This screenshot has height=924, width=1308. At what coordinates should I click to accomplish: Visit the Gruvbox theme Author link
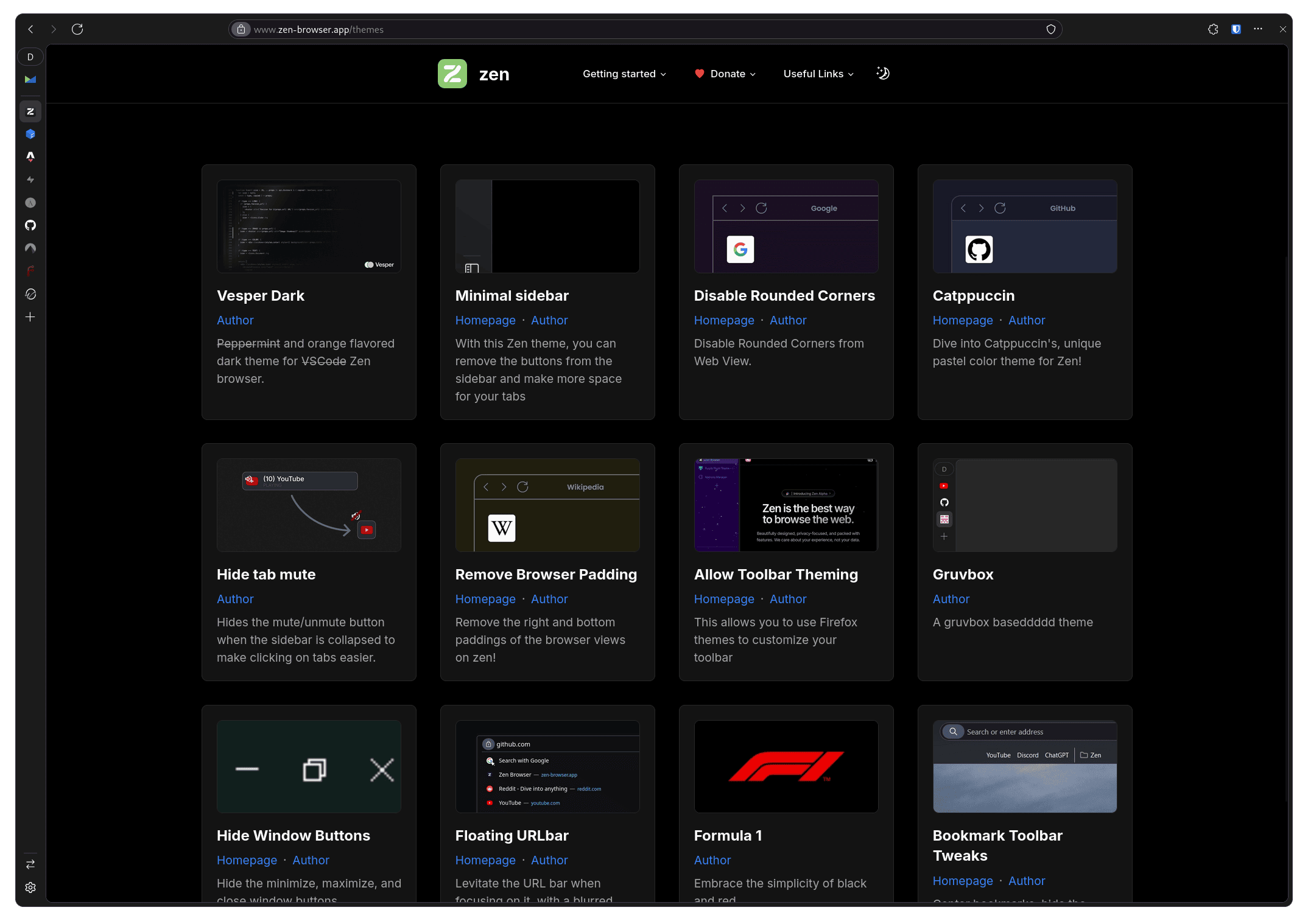pyautogui.click(x=951, y=599)
